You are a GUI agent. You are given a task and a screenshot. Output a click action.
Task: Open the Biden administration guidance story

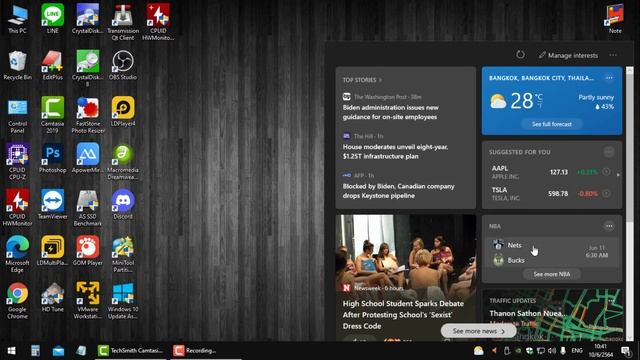point(391,112)
